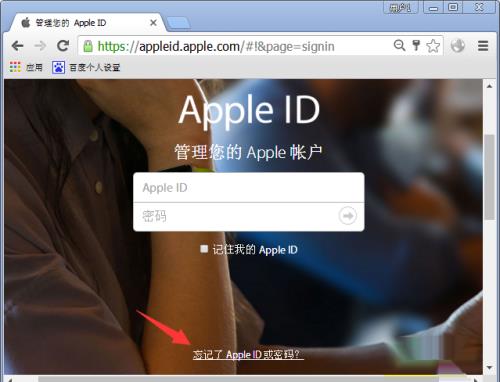Close the Chrome window
500x382 pixels.
[479, 7]
